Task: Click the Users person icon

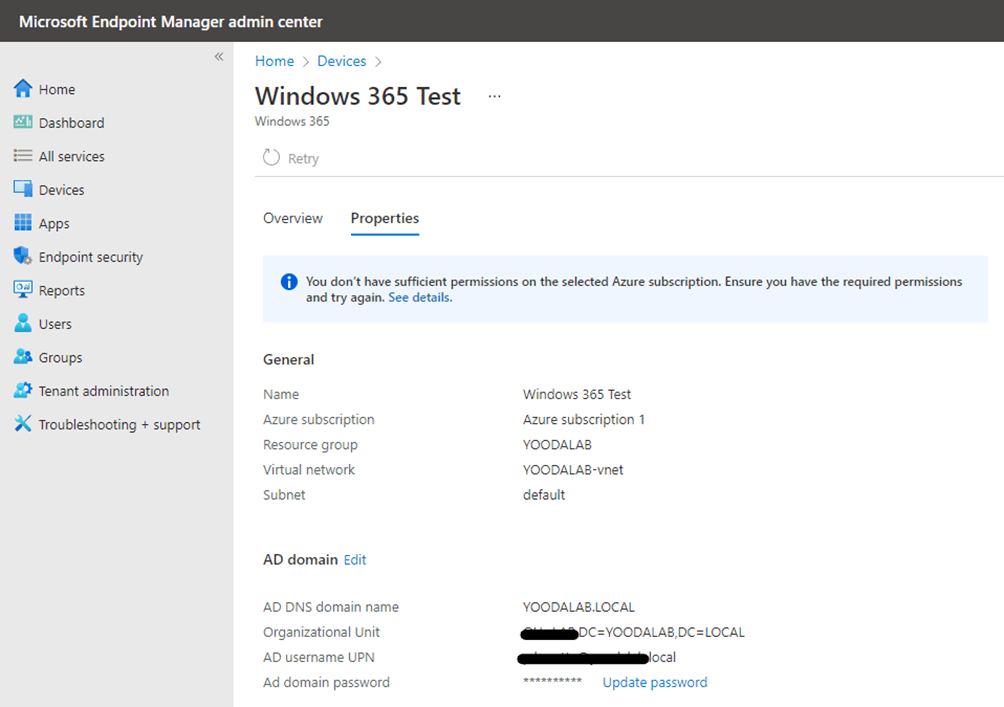Action: coord(23,323)
